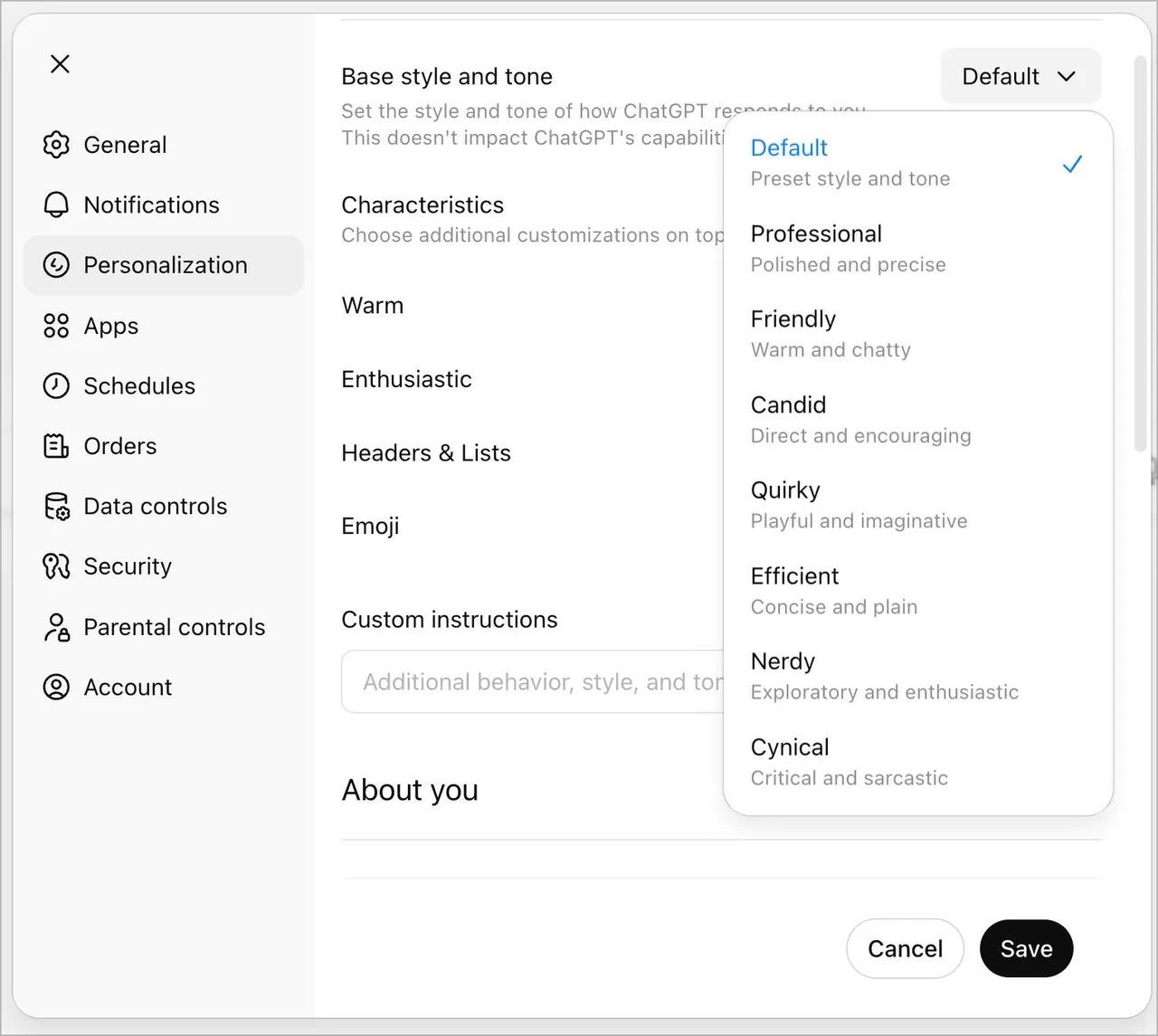Viewport: 1158px width, 1036px height.
Task: Pick the Candid style option
Action: [x=859, y=420]
